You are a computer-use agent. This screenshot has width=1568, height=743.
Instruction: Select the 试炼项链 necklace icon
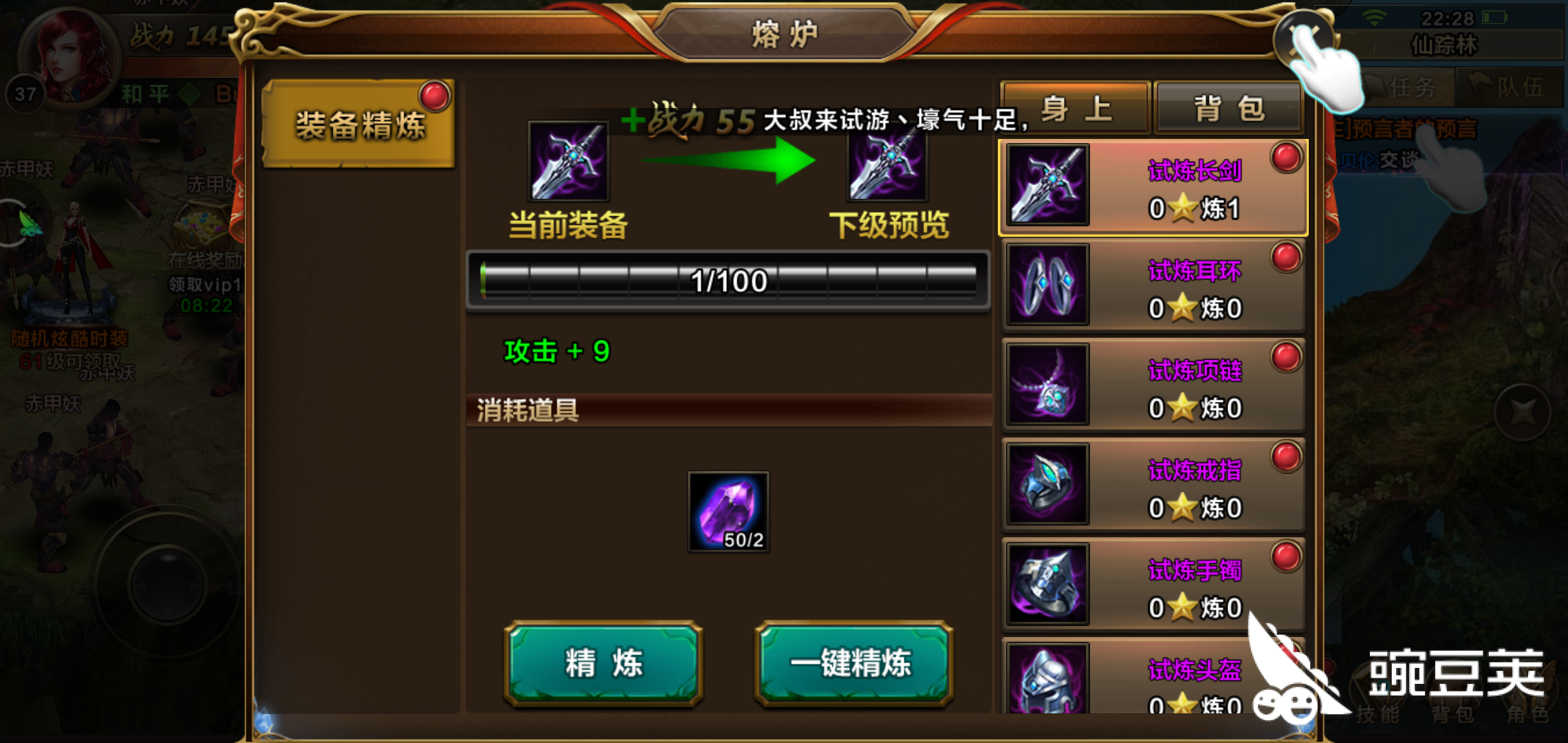click(1047, 384)
